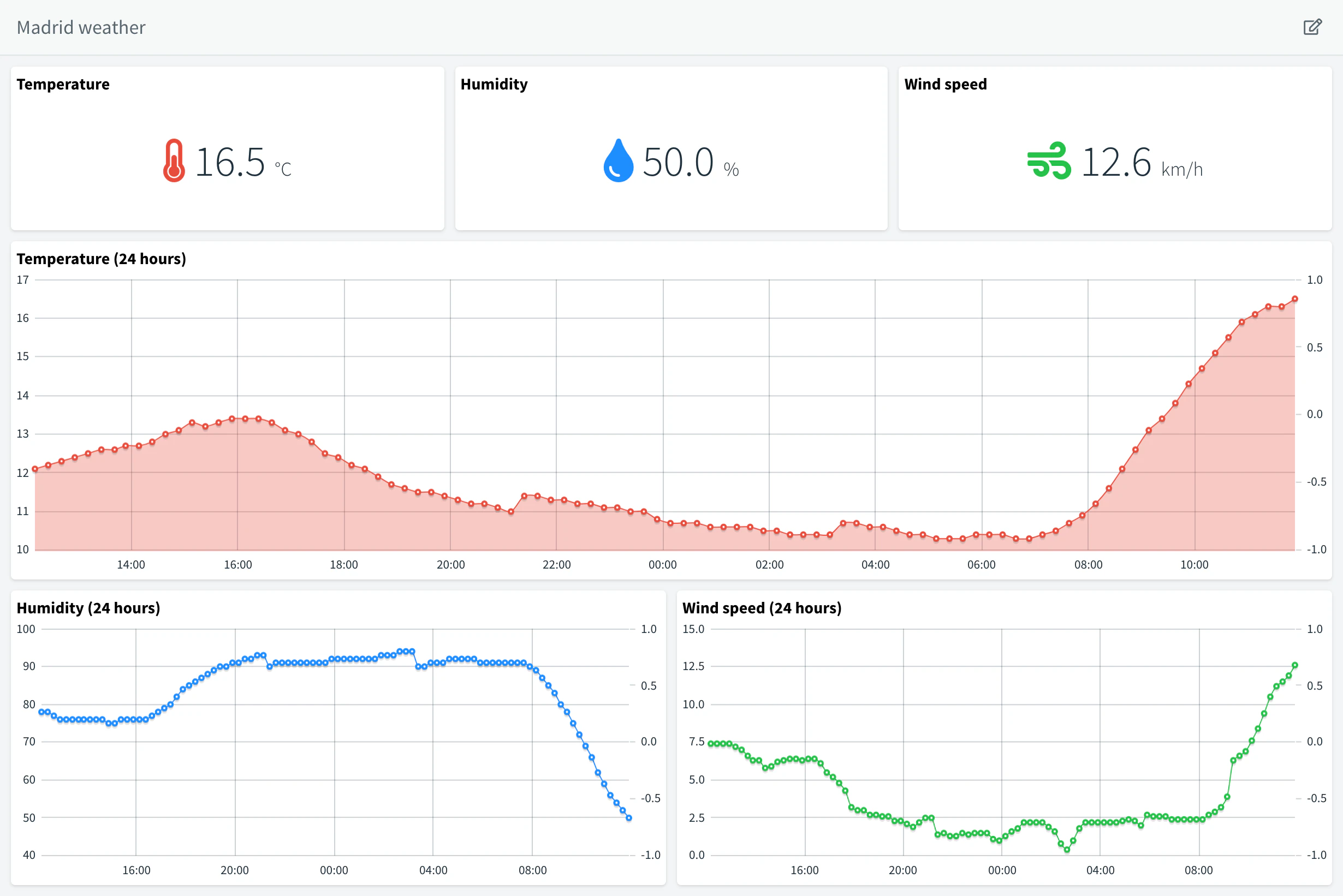Select the Madrid weather dashboard title
This screenshot has width=1343, height=896.
click(81, 27)
